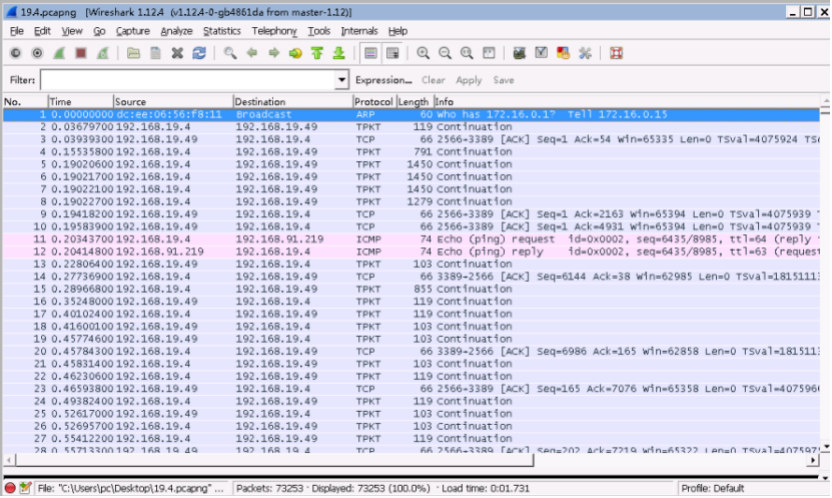Toggle packet colorizing in toolbar

370,53
